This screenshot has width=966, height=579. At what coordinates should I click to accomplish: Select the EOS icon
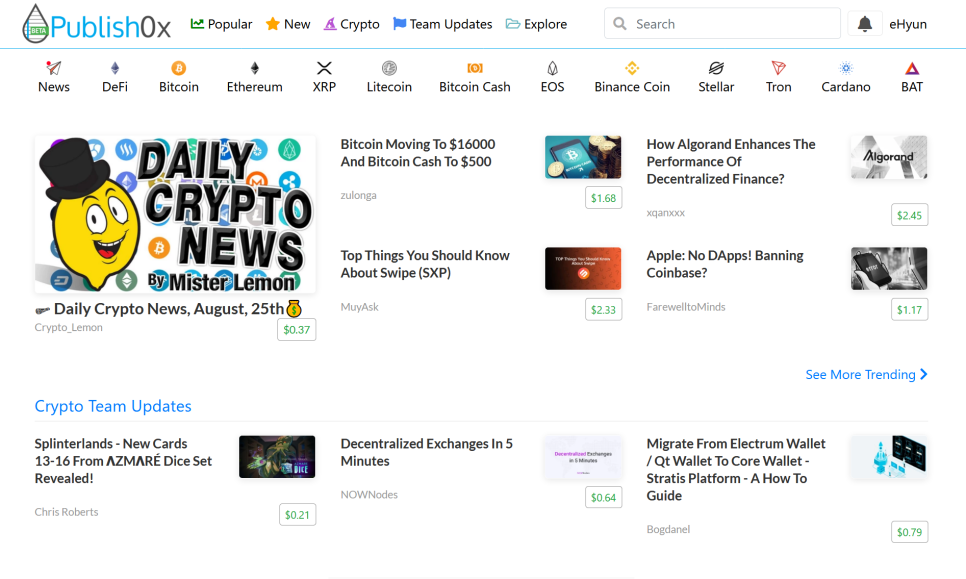[x=552, y=68]
